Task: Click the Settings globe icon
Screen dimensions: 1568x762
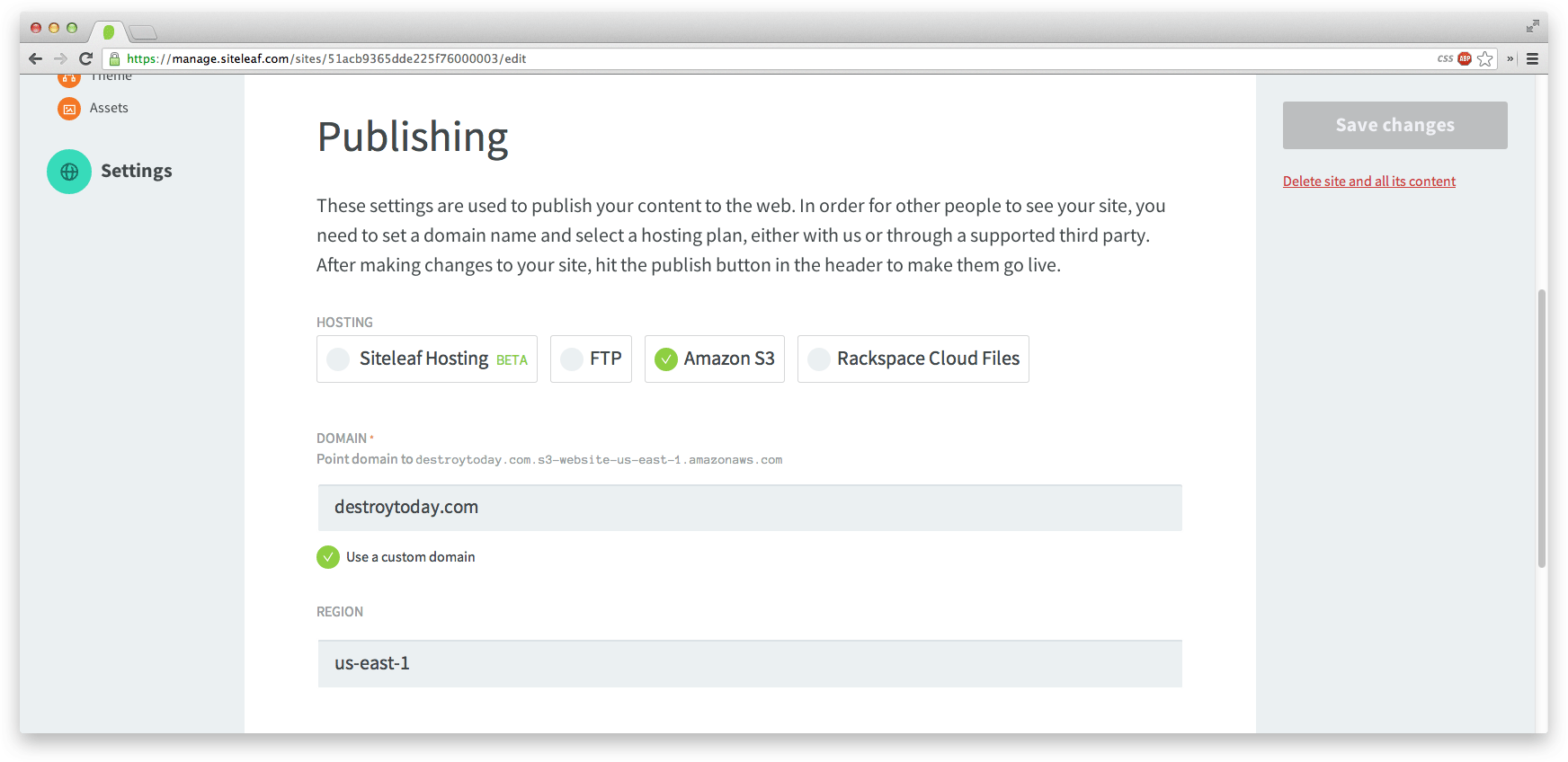Action: pyautogui.click(x=69, y=172)
